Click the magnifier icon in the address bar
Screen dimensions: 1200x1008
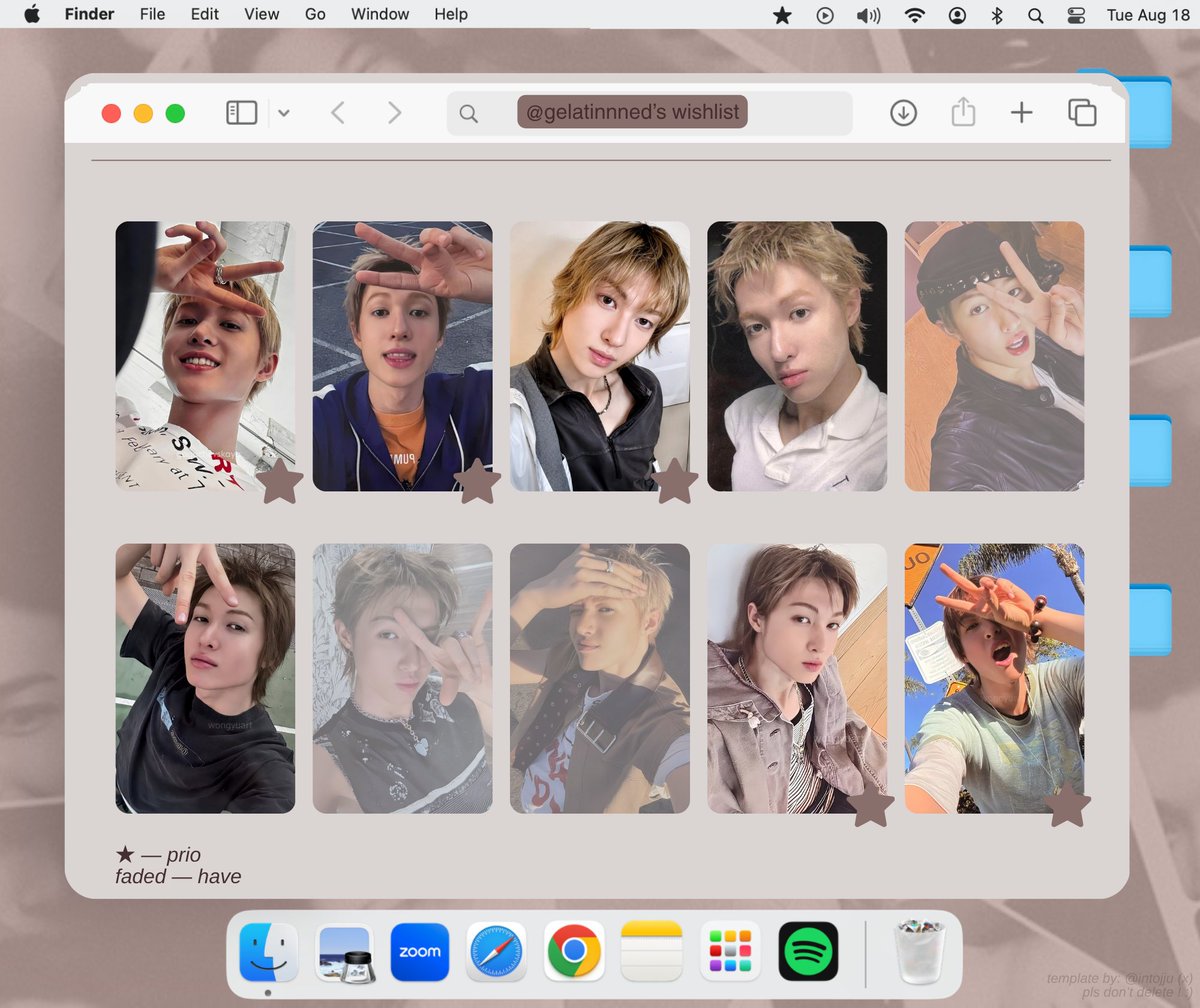[x=468, y=114]
